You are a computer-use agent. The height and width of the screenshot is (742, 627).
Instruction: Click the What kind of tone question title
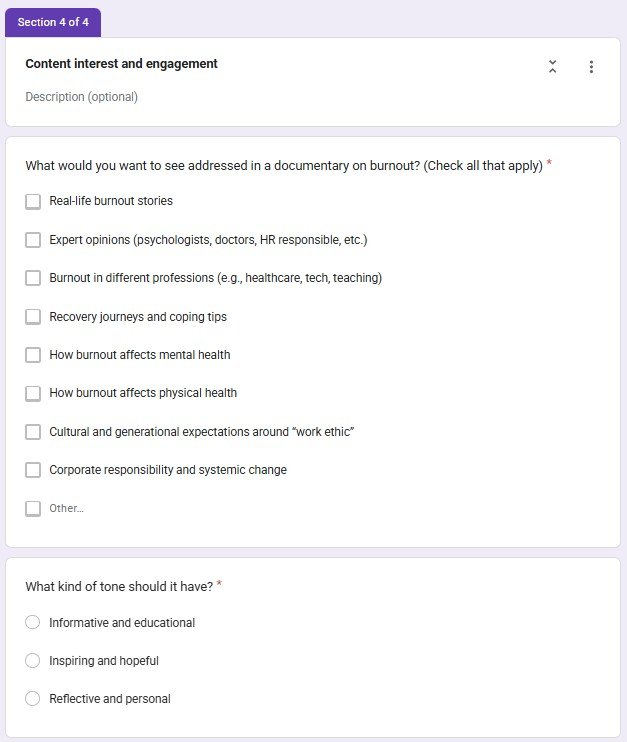click(x=119, y=586)
